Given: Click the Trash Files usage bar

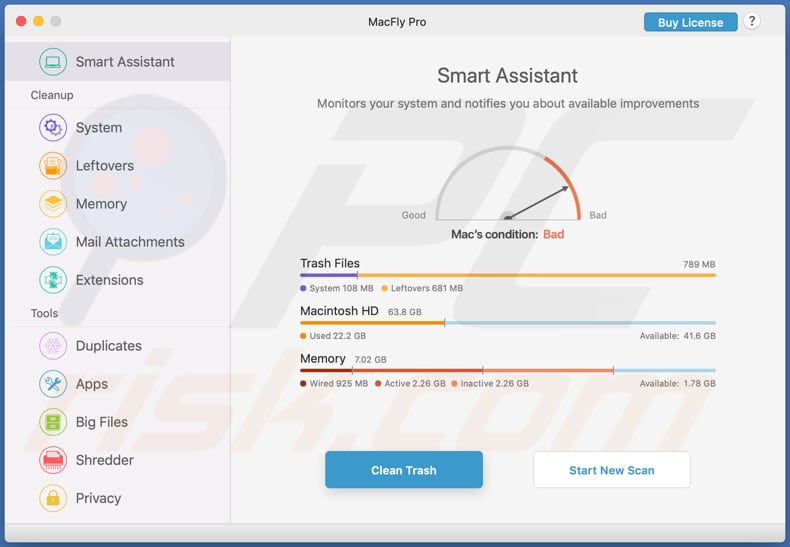Looking at the screenshot, I should coord(507,275).
